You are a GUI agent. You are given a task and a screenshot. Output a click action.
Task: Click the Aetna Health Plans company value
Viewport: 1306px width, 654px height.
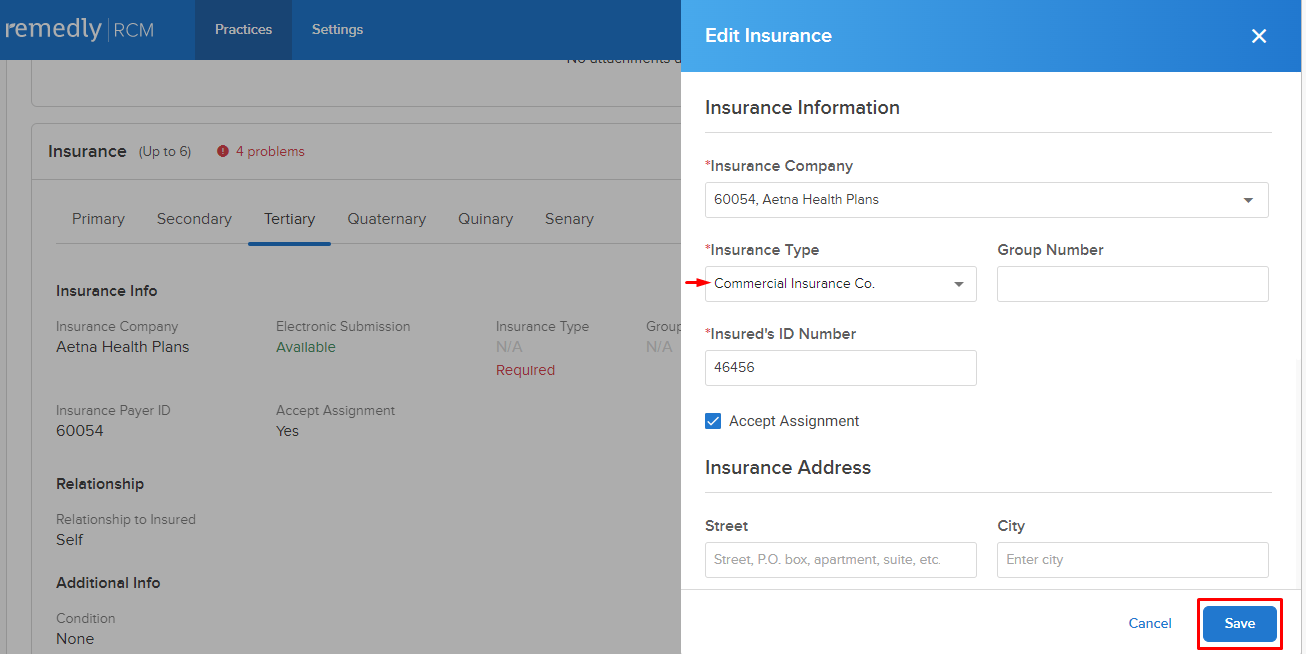122,347
